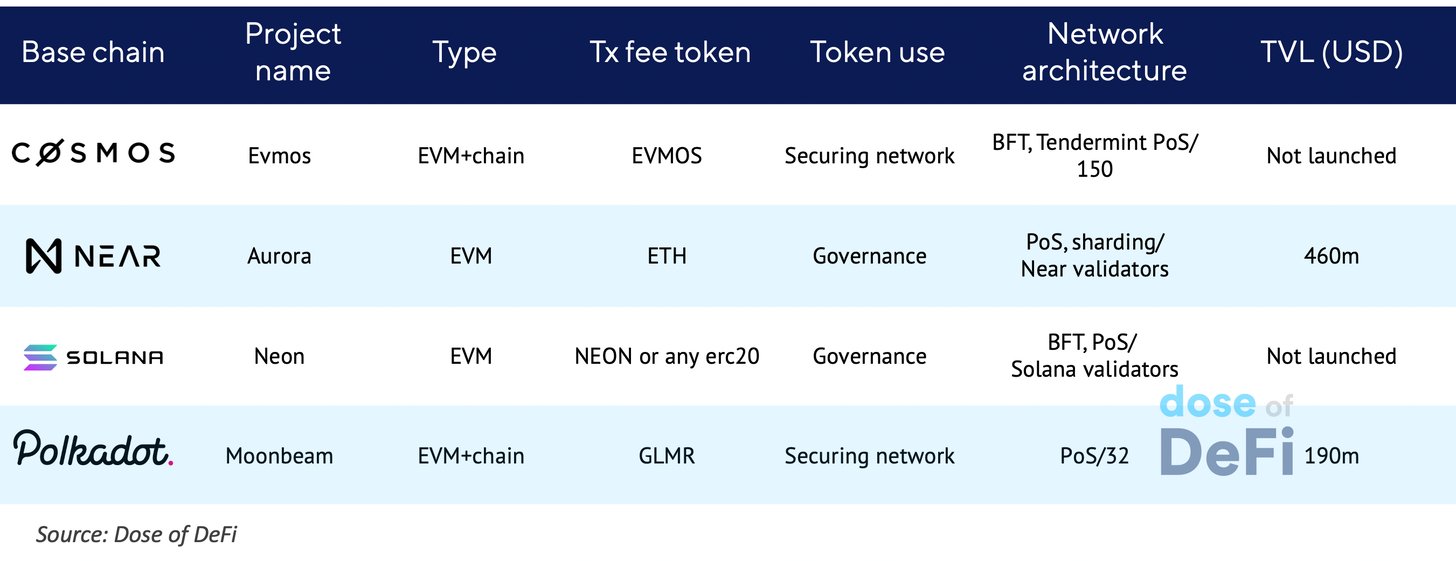Click the Token use column header

coord(877,52)
